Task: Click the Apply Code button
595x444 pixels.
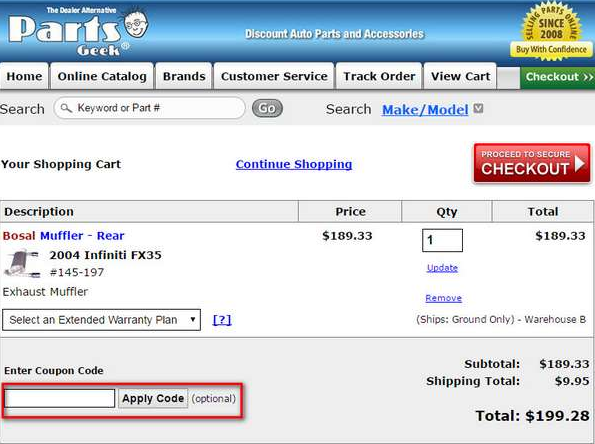Action: [x=153, y=398]
